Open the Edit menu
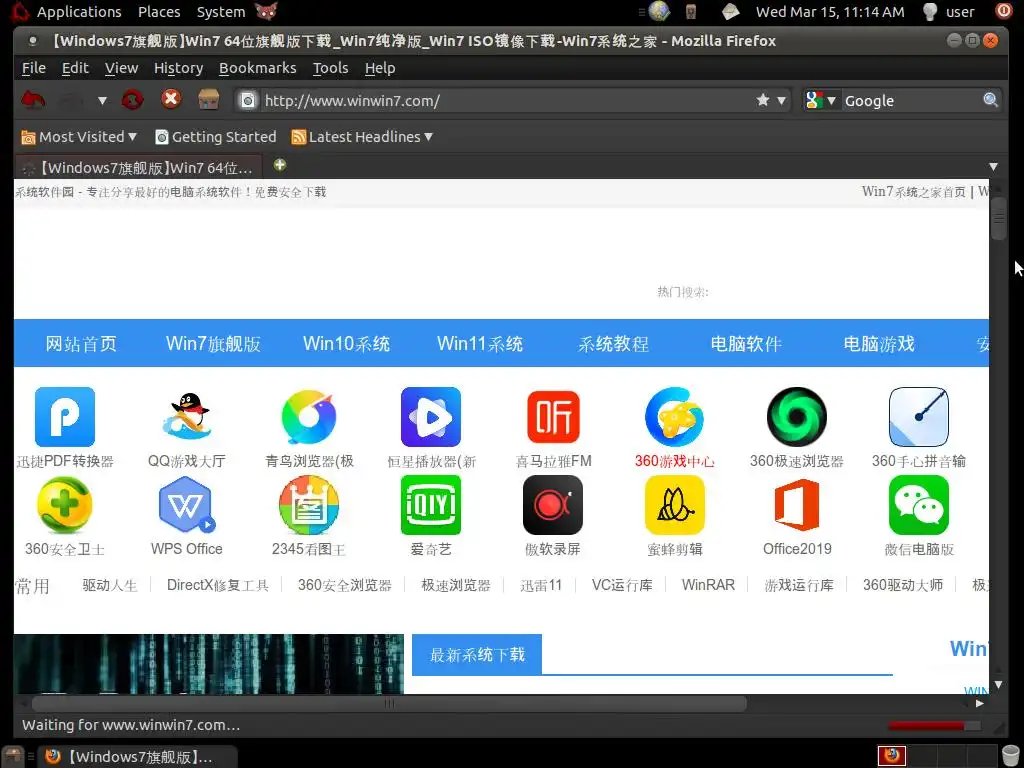 (x=75, y=68)
